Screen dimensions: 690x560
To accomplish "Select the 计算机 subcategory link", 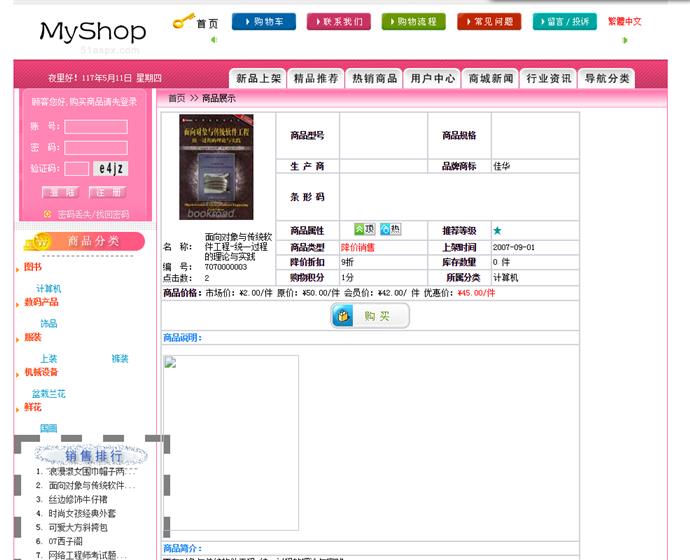I will click(x=49, y=288).
